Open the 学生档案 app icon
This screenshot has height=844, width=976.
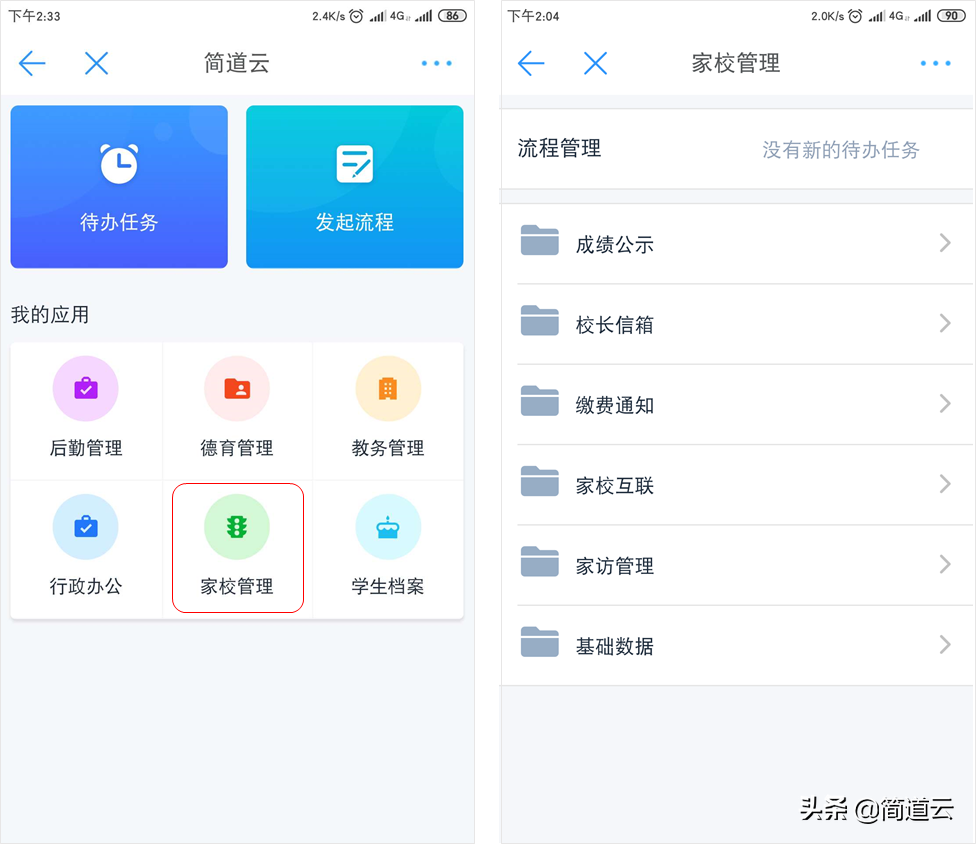(388, 527)
